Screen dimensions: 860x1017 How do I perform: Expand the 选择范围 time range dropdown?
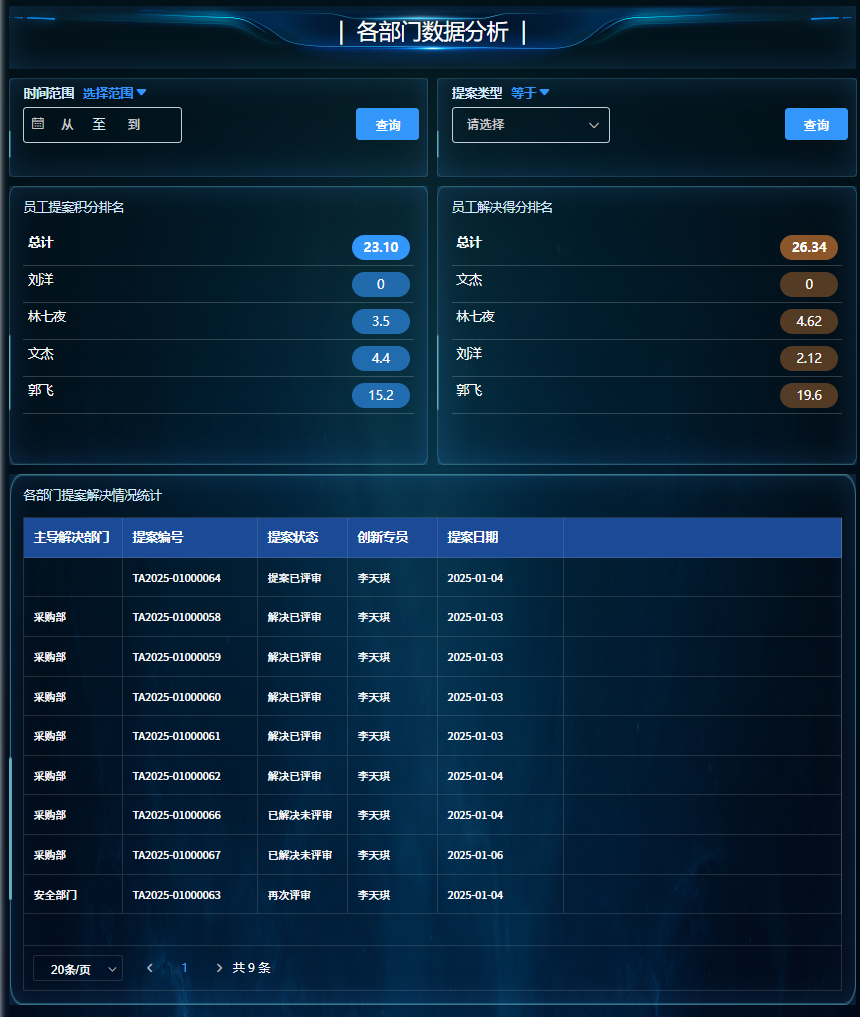pyautogui.click(x=113, y=92)
